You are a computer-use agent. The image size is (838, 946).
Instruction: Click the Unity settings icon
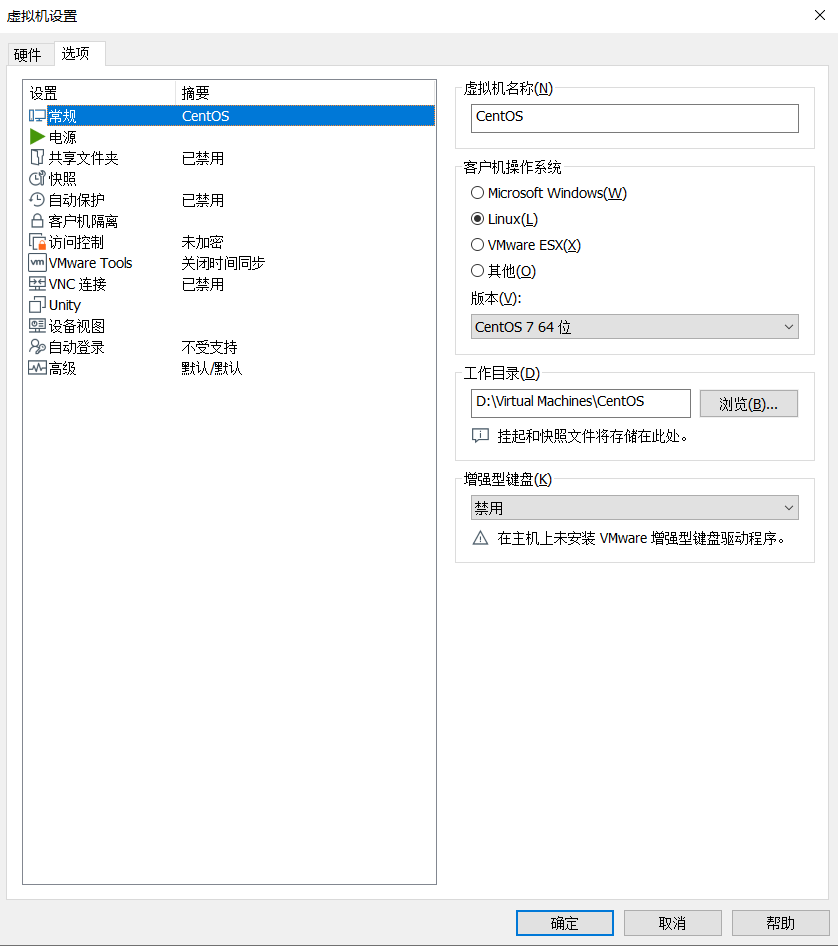(x=38, y=305)
